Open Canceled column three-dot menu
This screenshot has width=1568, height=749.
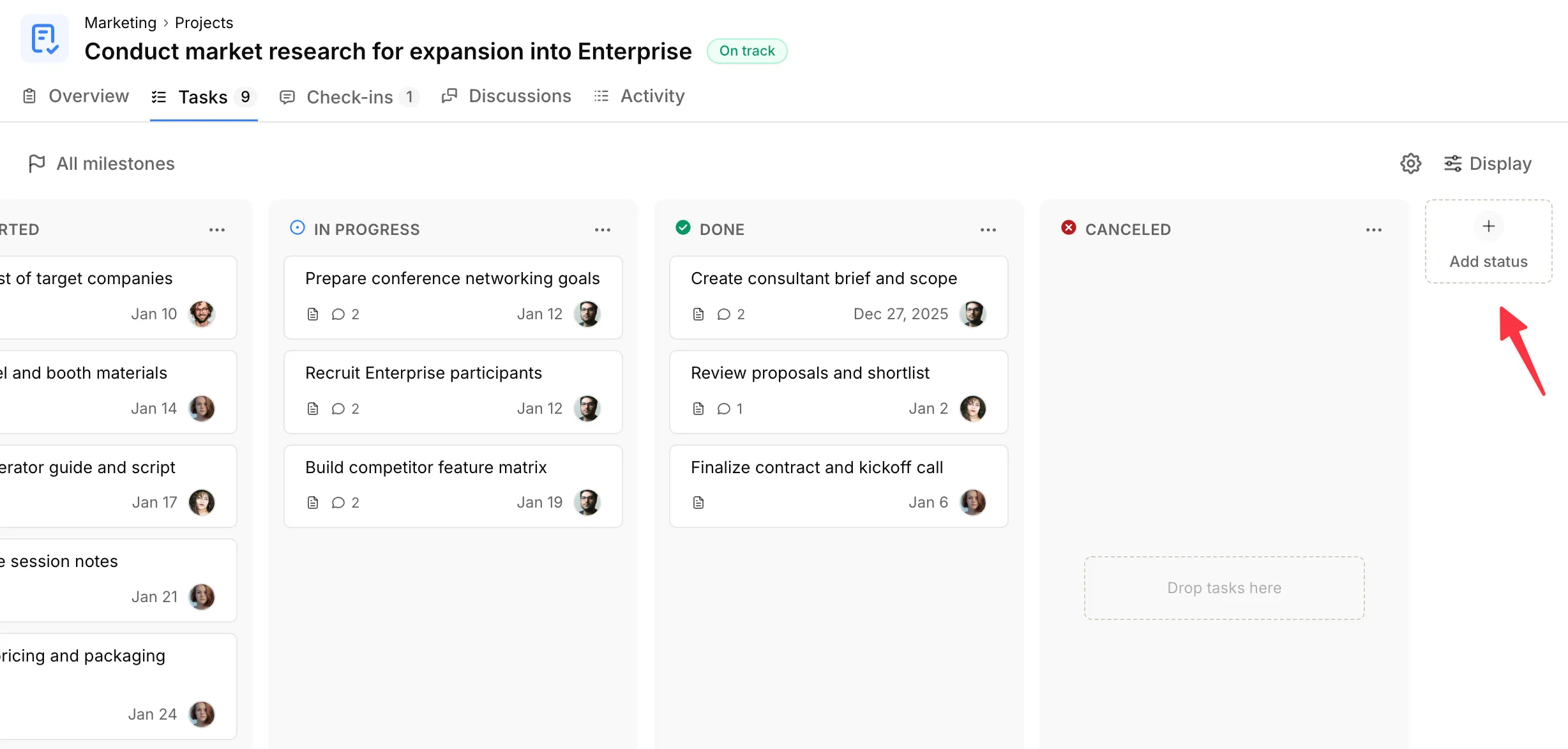pyautogui.click(x=1373, y=230)
